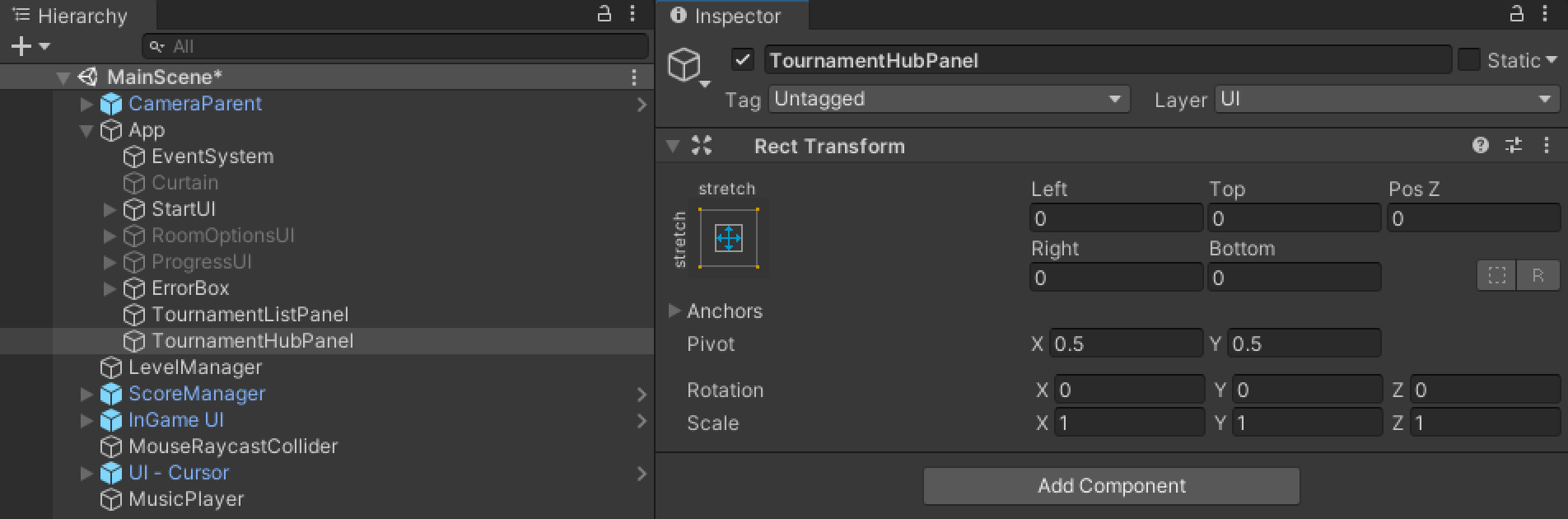Viewport: 1568px width, 519px height.
Task: Collapse the App object in hierarchy
Action: [x=86, y=130]
